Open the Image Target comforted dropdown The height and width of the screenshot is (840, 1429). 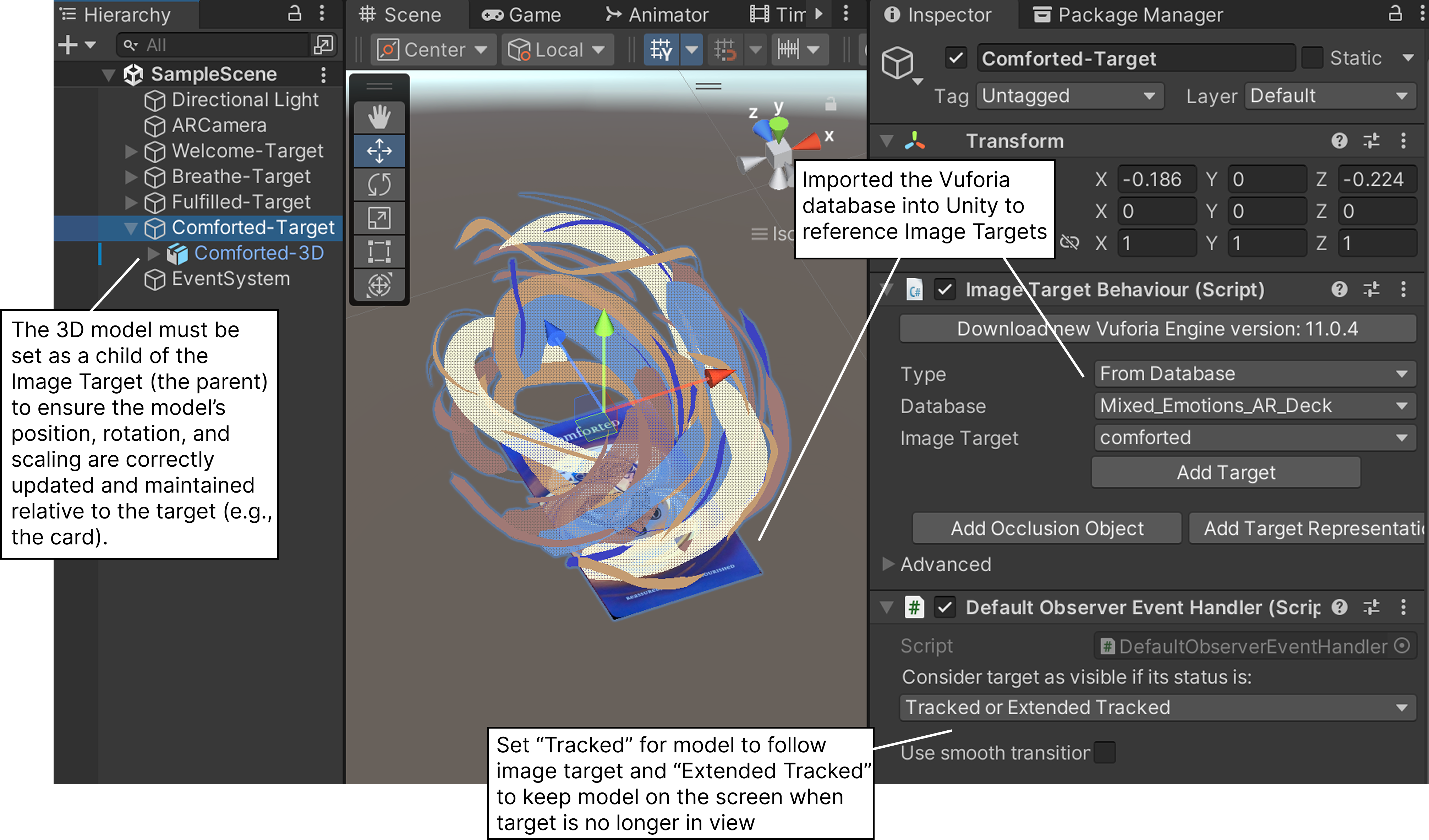[x=1255, y=438]
